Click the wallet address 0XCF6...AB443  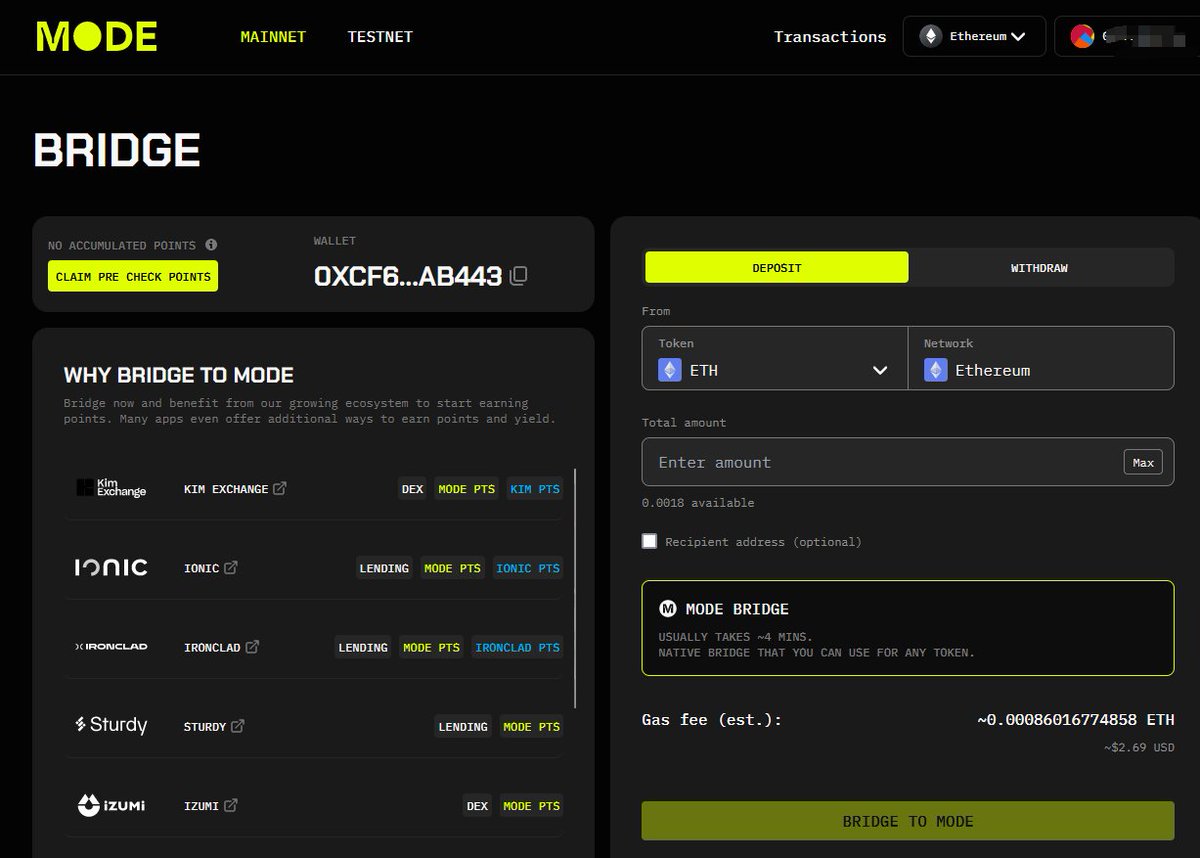tap(408, 276)
